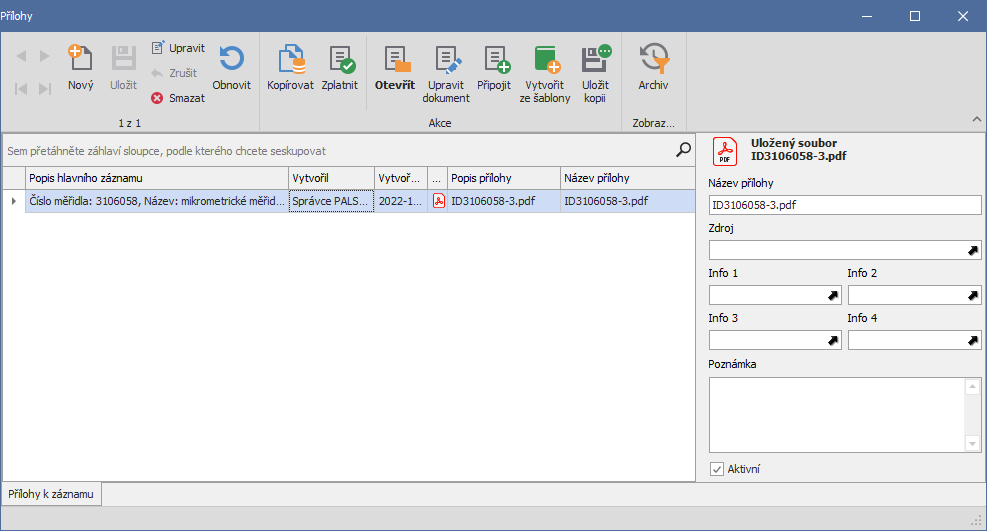This screenshot has width=987, height=531.
Task: Show archive with Archiv filter
Action: (653, 68)
